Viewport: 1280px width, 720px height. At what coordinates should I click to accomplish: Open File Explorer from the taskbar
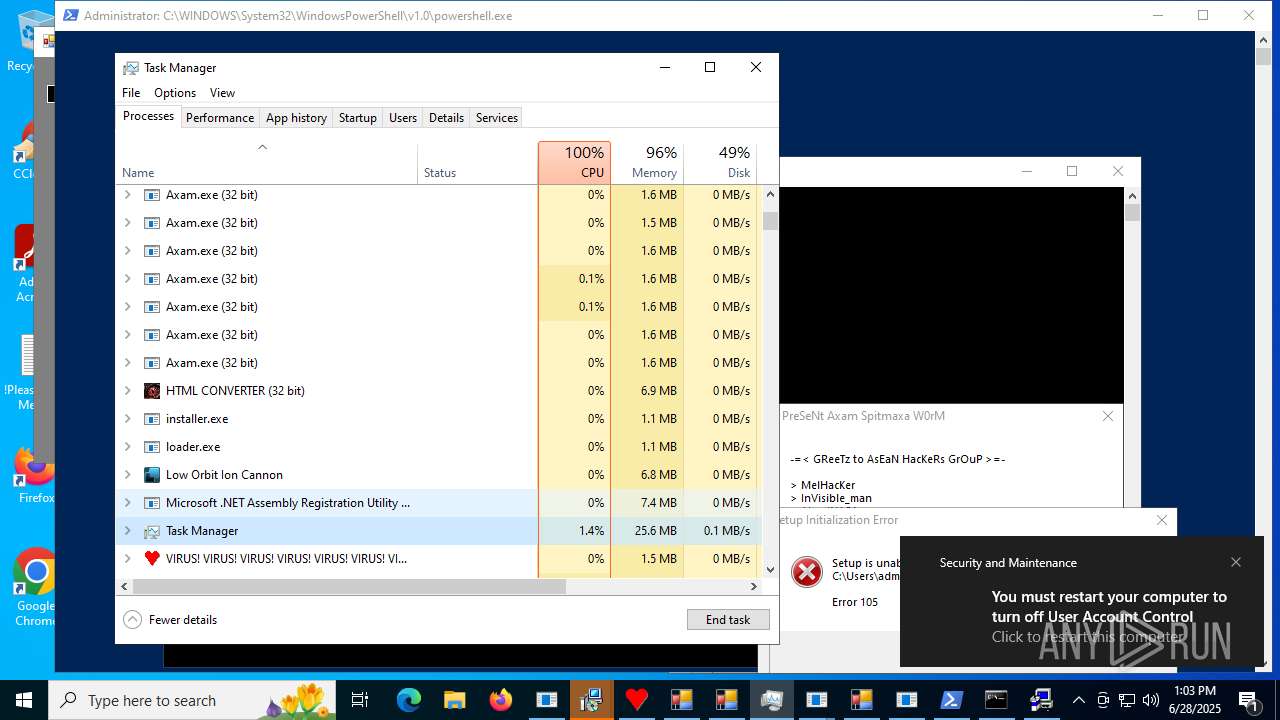click(454, 700)
